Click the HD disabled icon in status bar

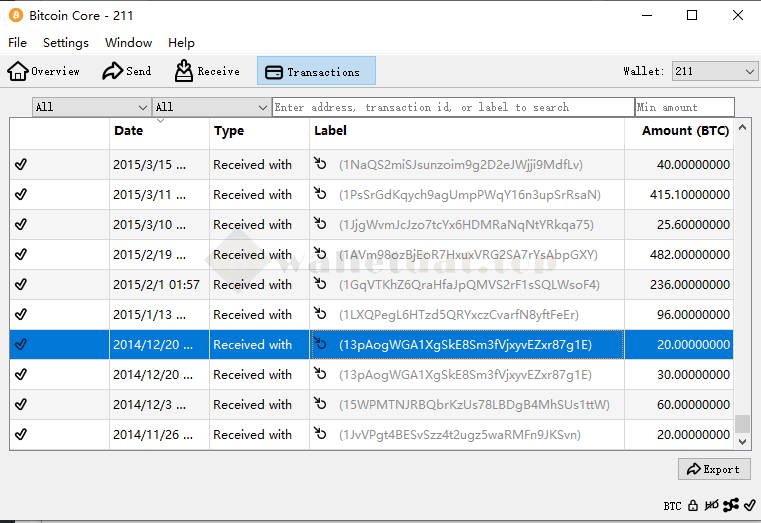click(x=711, y=506)
